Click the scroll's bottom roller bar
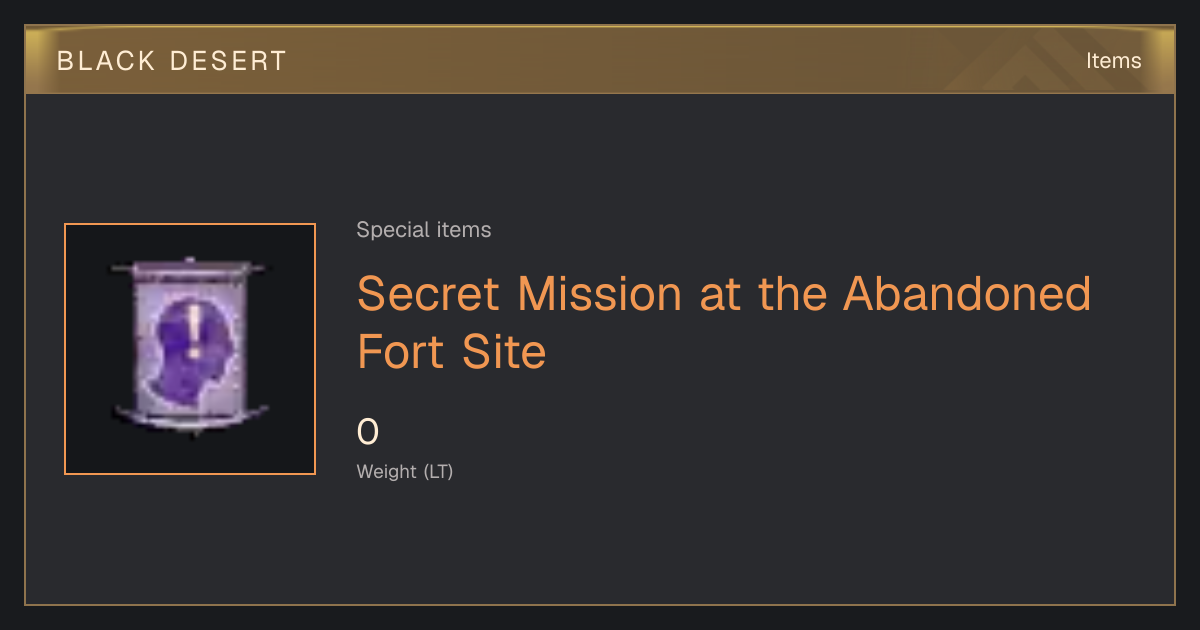The image size is (1200, 630). point(190,416)
